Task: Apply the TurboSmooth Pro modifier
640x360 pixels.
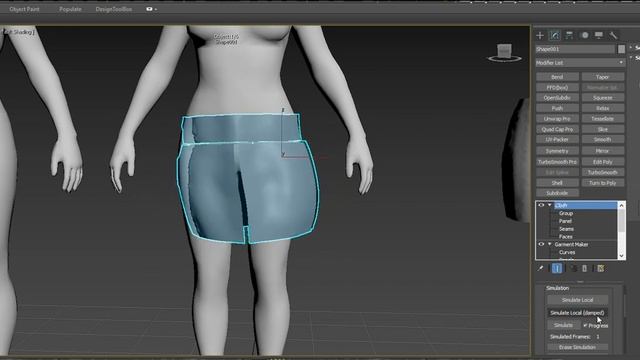Action: coord(557,162)
